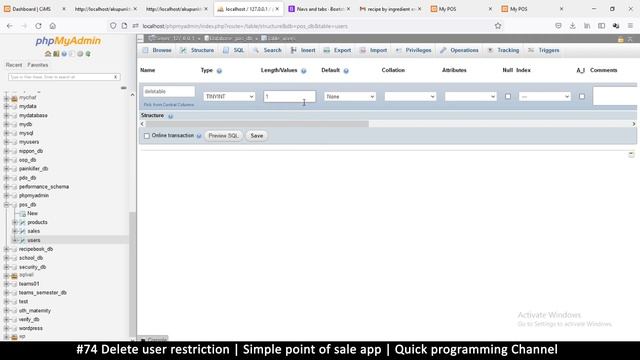Click Length/Values help icon
Viewport: 640px width, 360px height.
pos(304,71)
